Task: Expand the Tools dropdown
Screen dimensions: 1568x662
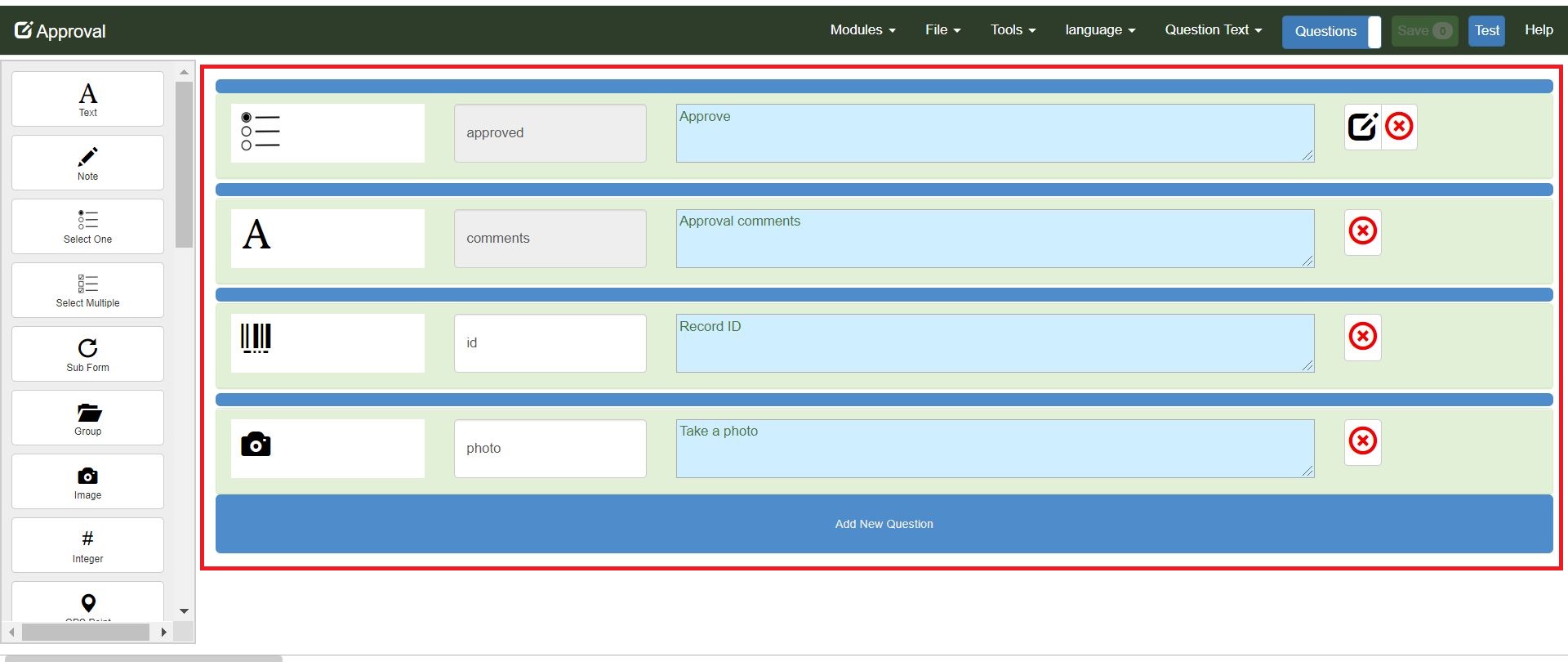Action: (1013, 30)
